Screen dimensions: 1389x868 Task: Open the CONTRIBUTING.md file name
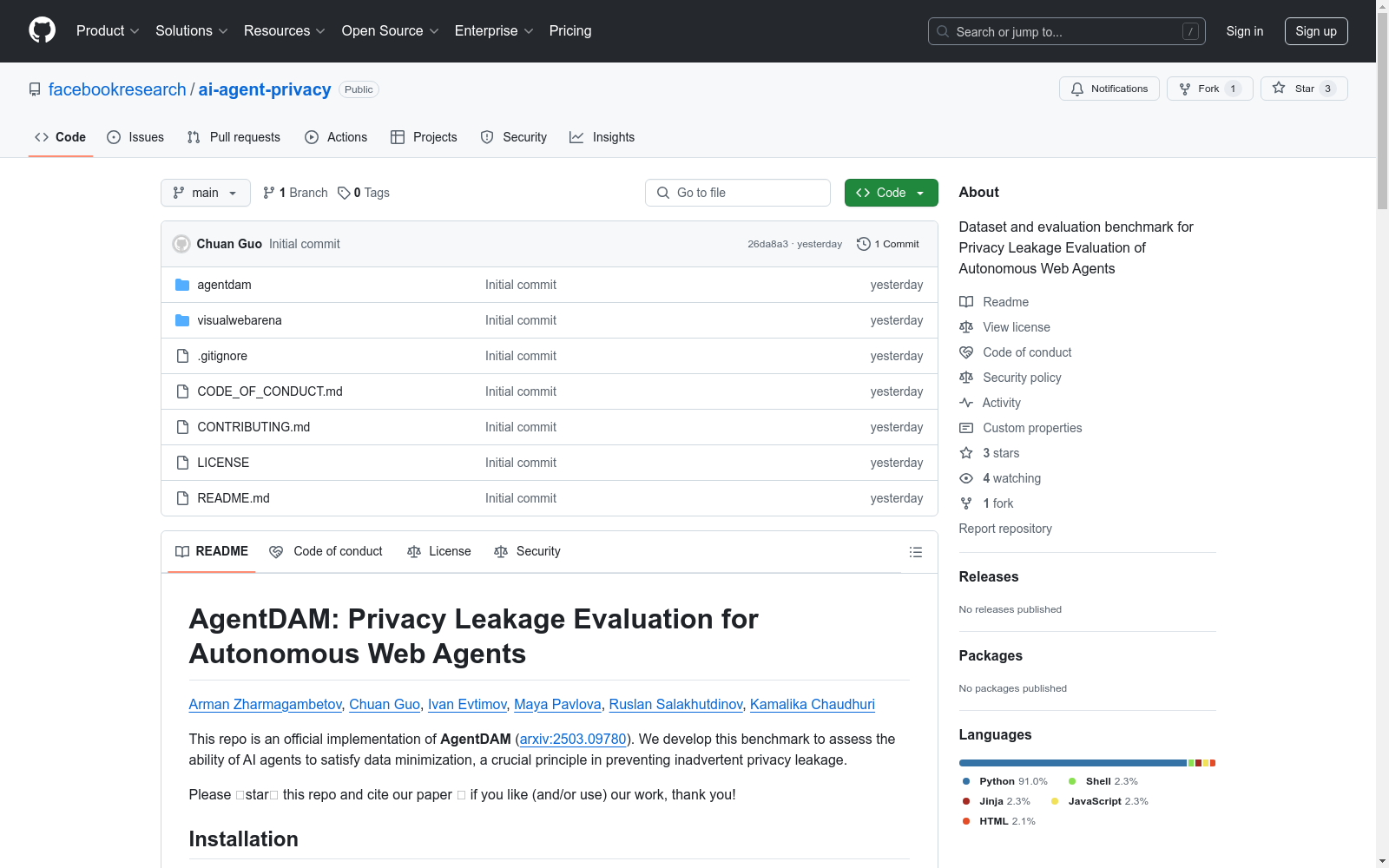tap(253, 427)
